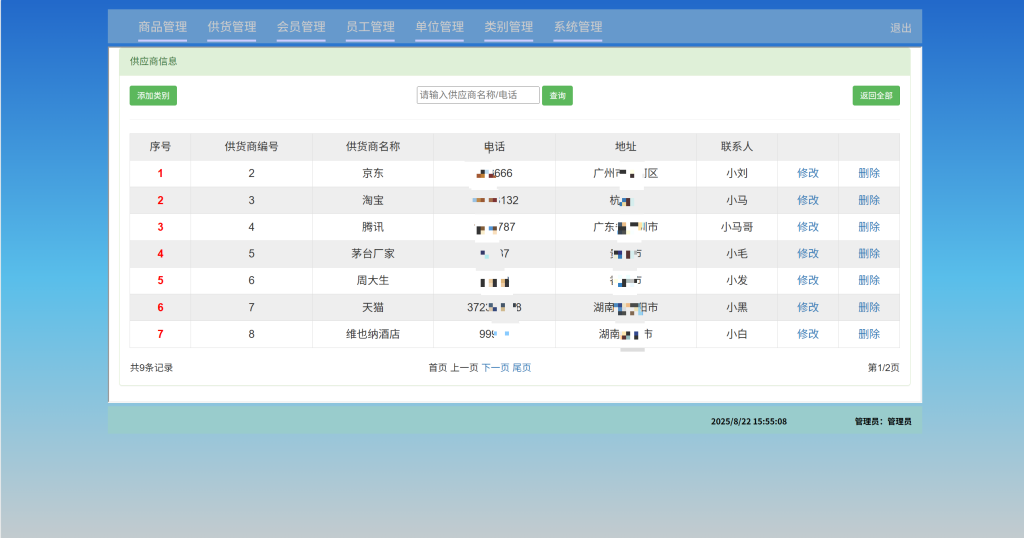Click contact name 小黑
This screenshot has height=538, width=1024.
(737, 307)
